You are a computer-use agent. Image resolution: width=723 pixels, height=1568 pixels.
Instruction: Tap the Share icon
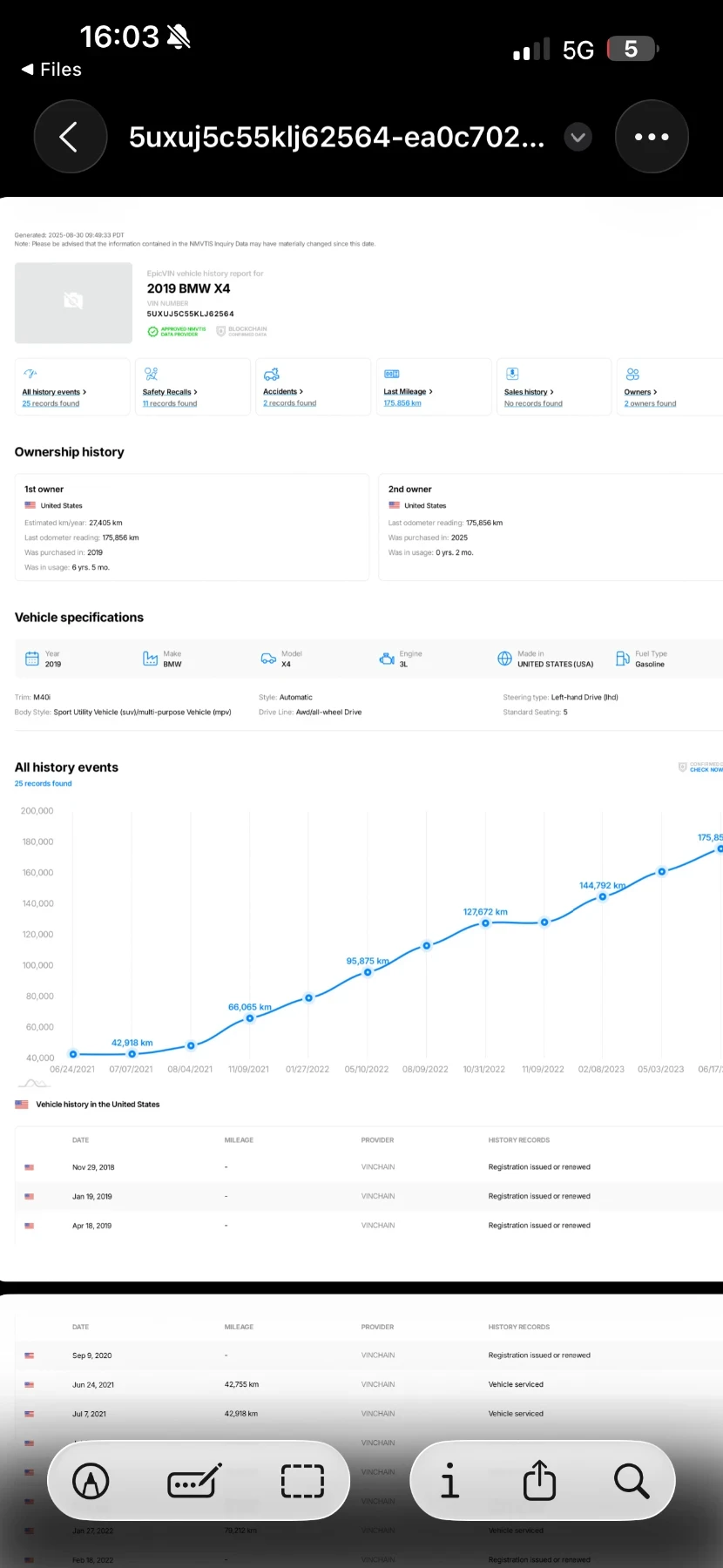tap(539, 1480)
